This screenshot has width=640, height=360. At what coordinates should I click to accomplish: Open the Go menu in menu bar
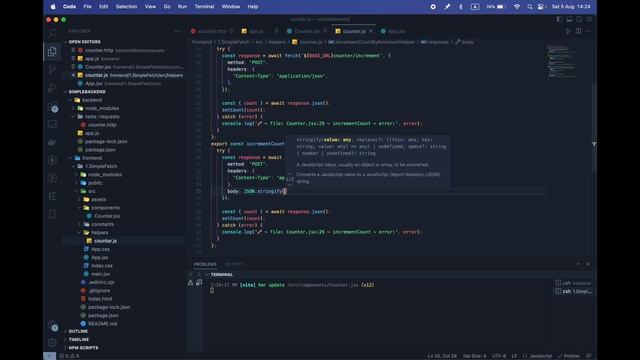click(167, 7)
